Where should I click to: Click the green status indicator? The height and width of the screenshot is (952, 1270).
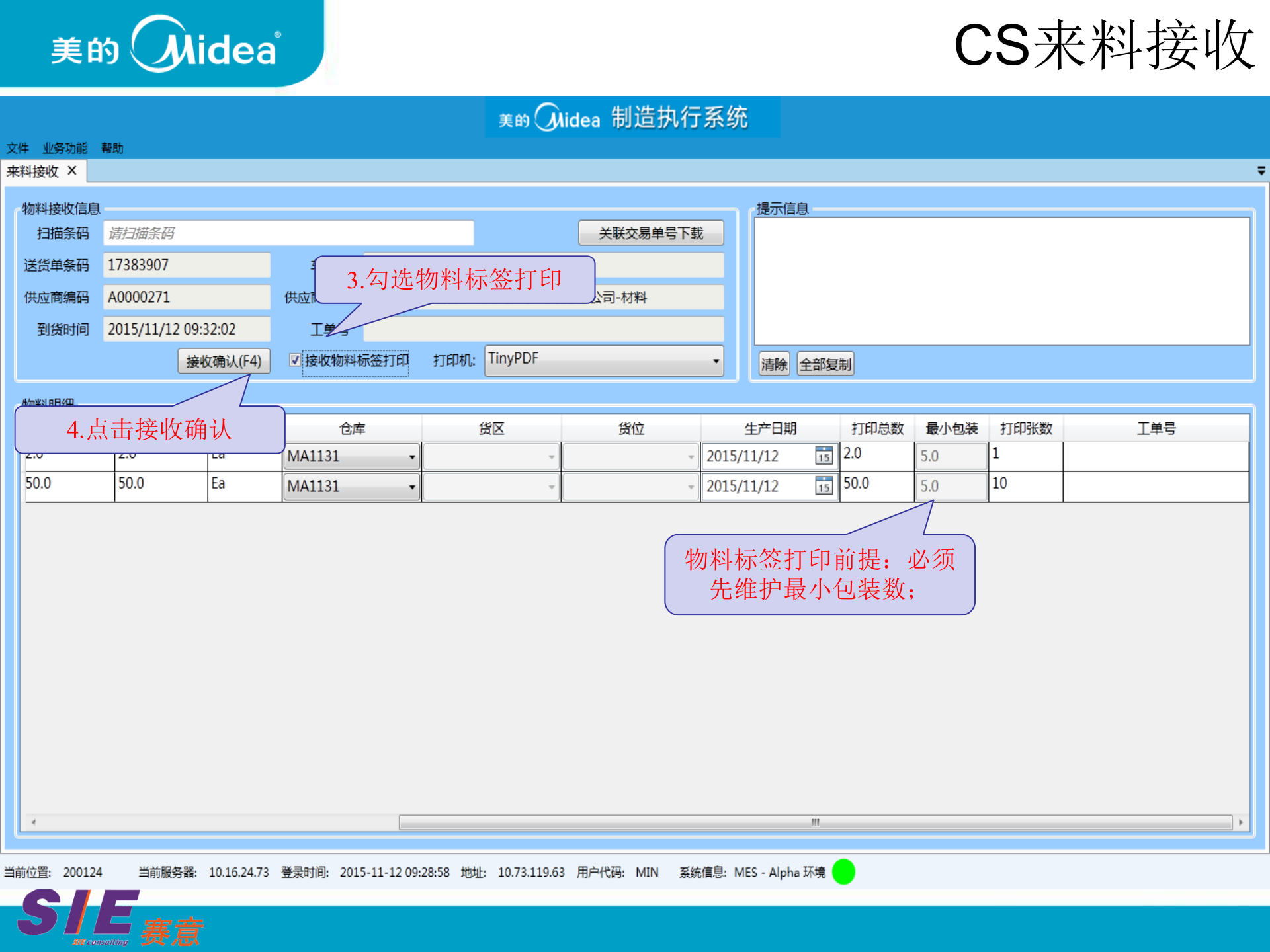pos(843,872)
